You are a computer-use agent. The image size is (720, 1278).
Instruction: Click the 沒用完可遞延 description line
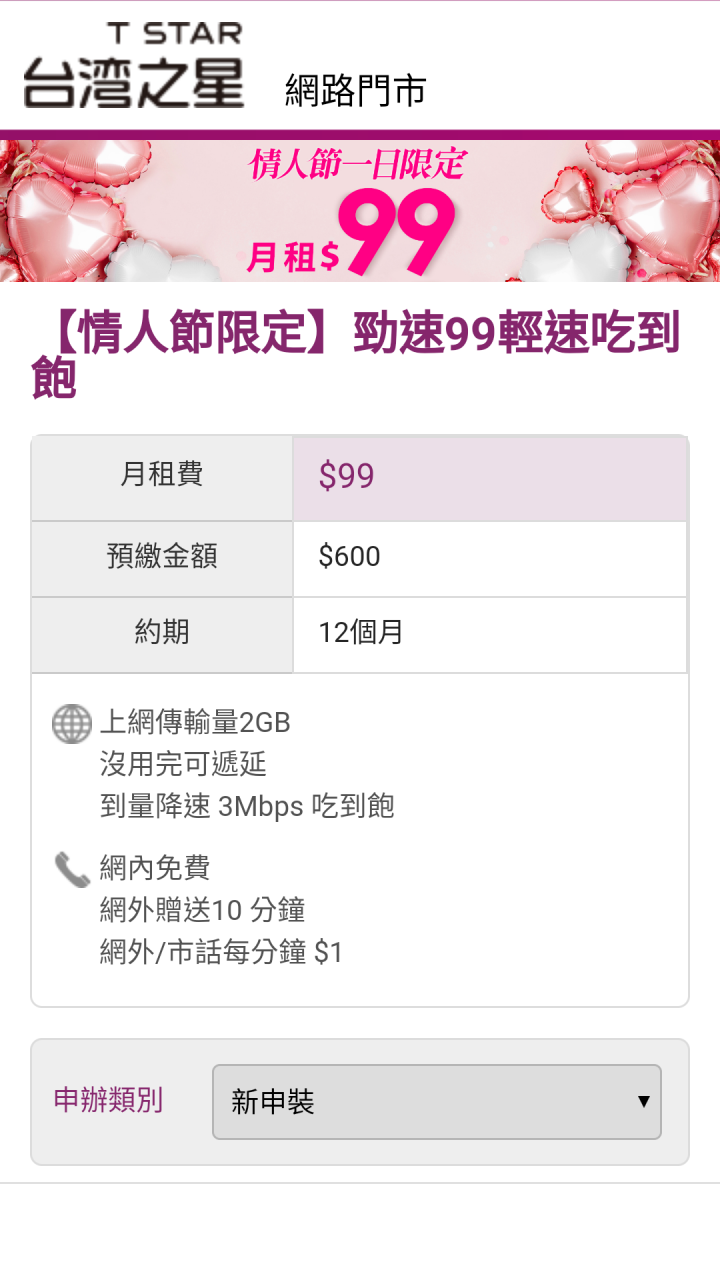[183, 764]
